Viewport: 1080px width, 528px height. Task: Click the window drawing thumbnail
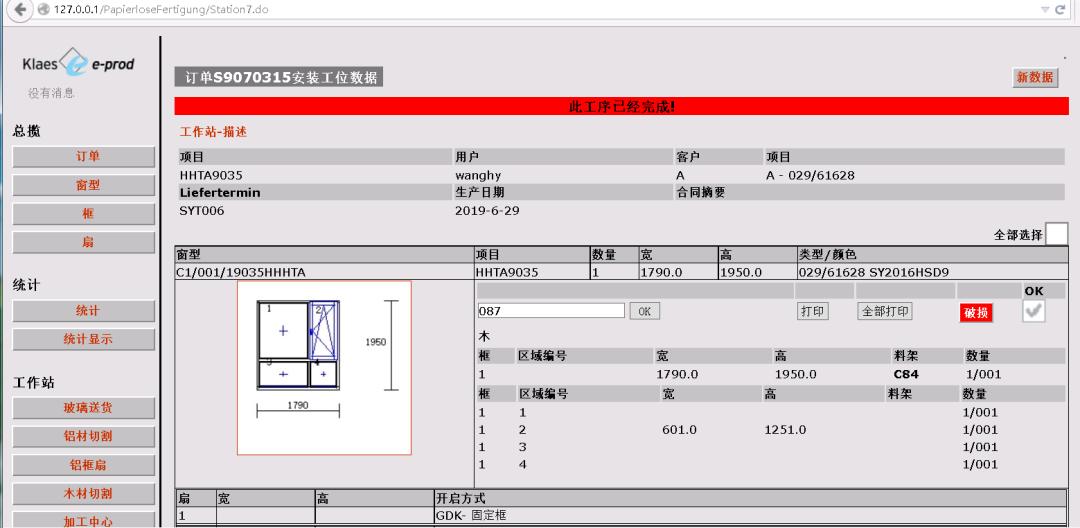(324, 368)
